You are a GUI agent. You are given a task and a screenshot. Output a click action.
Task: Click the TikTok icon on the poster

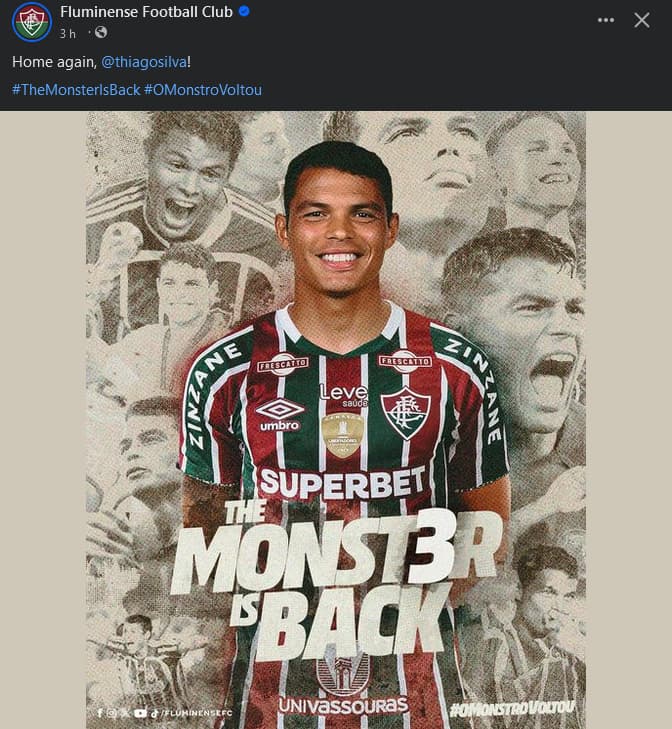point(155,713)
